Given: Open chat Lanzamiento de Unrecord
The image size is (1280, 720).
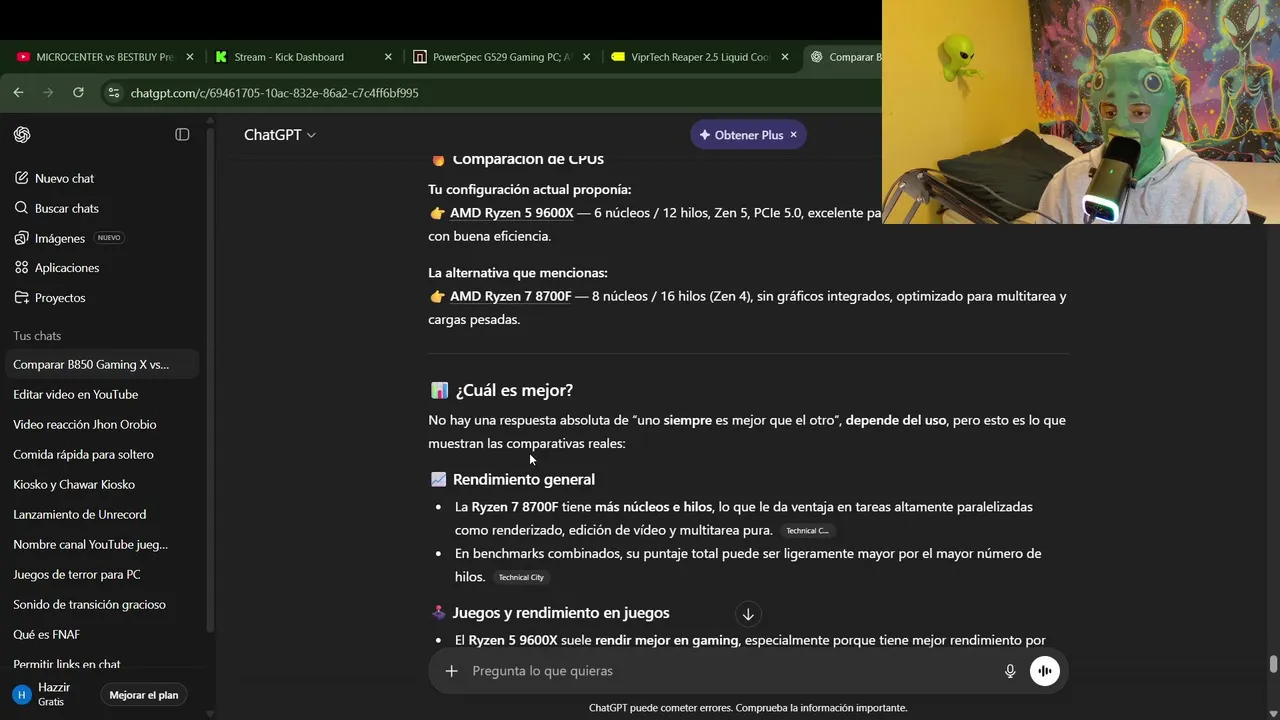Looking at the screenshot, I should click(x=80, y=514).
